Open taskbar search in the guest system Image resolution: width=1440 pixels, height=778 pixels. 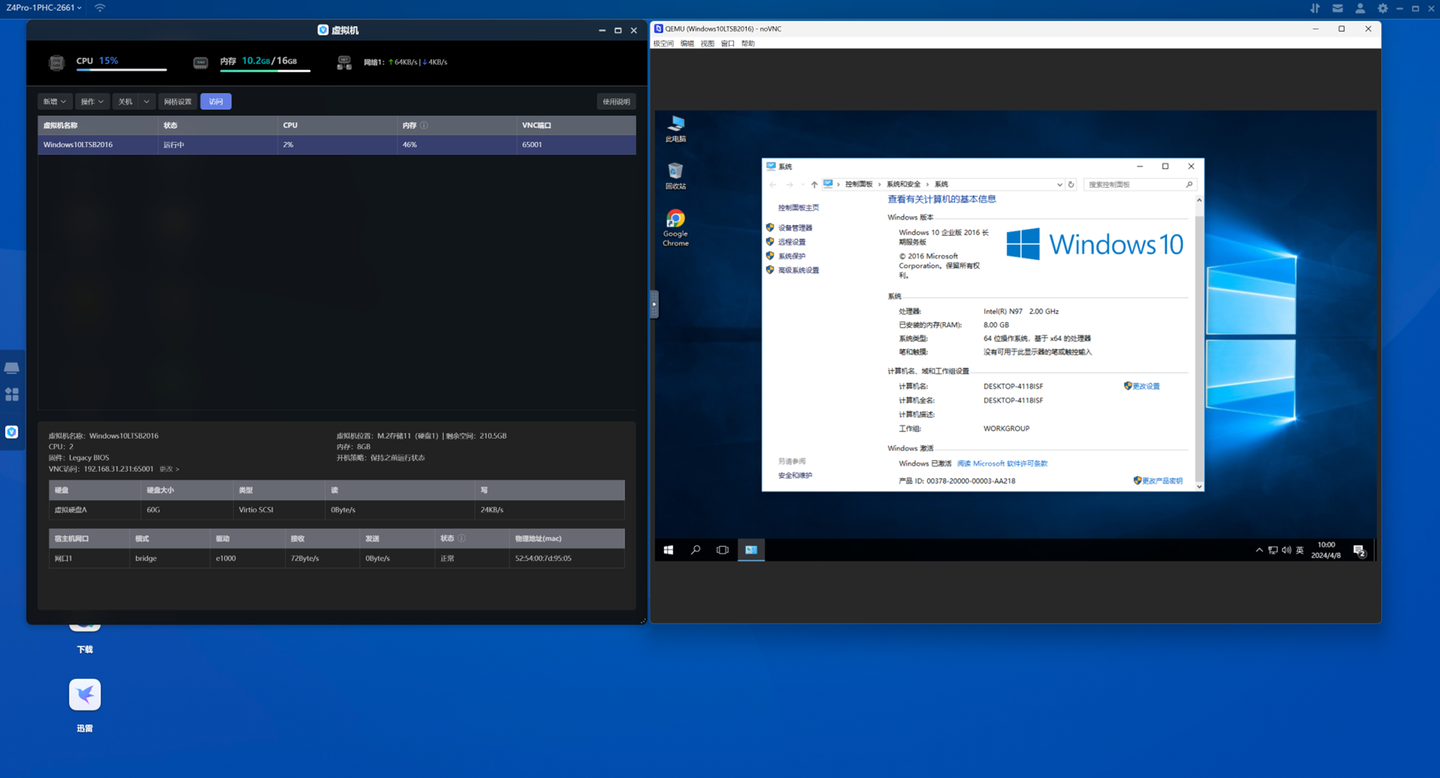tap(695, 550)
